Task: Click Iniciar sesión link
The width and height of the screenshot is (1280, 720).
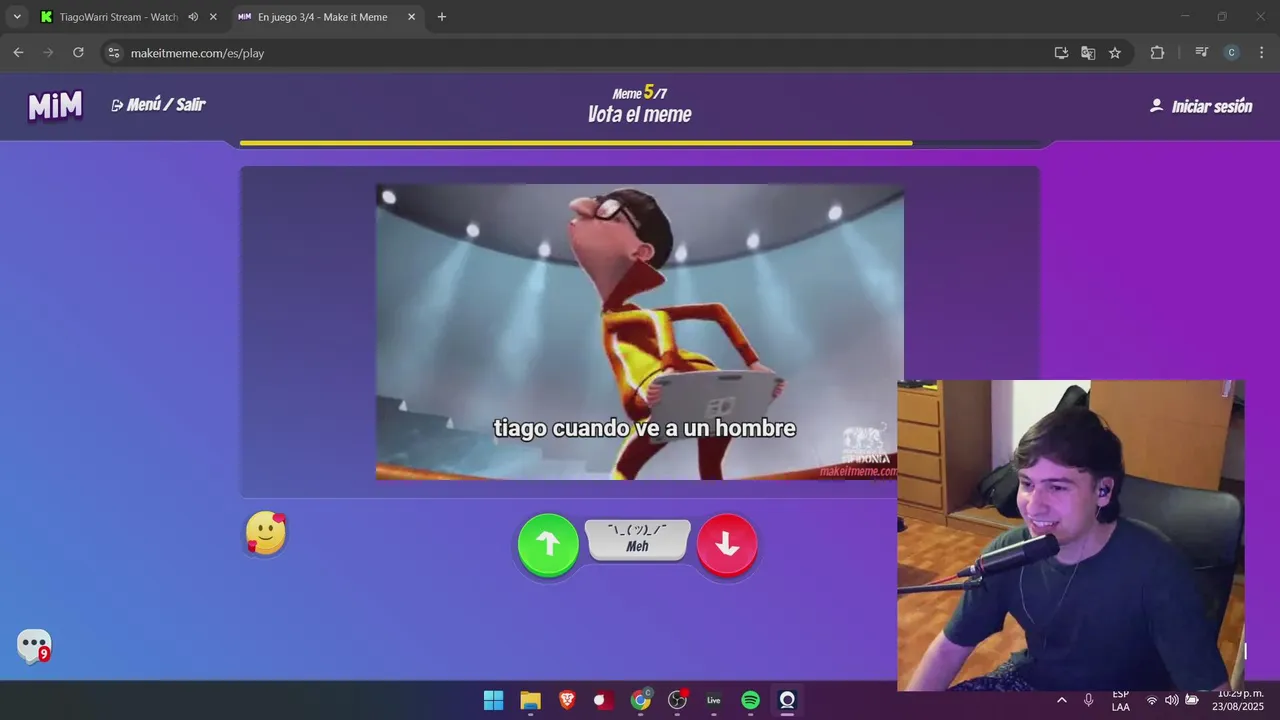Action: (1201, 106)
